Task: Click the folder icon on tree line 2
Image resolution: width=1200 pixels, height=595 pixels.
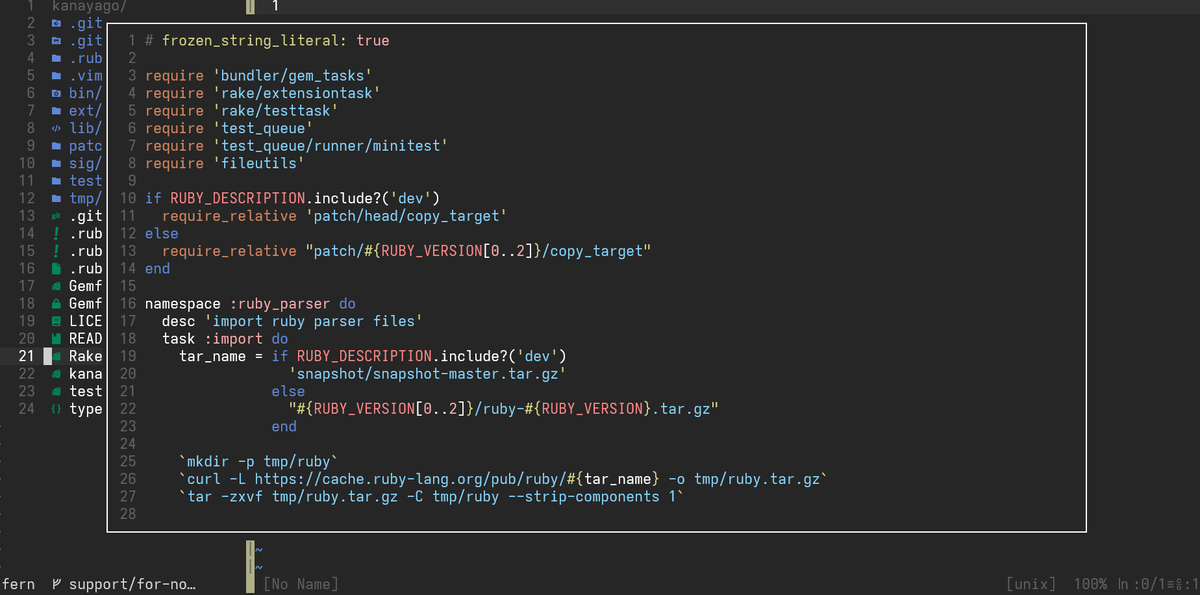Action: (x=57, y=23)
